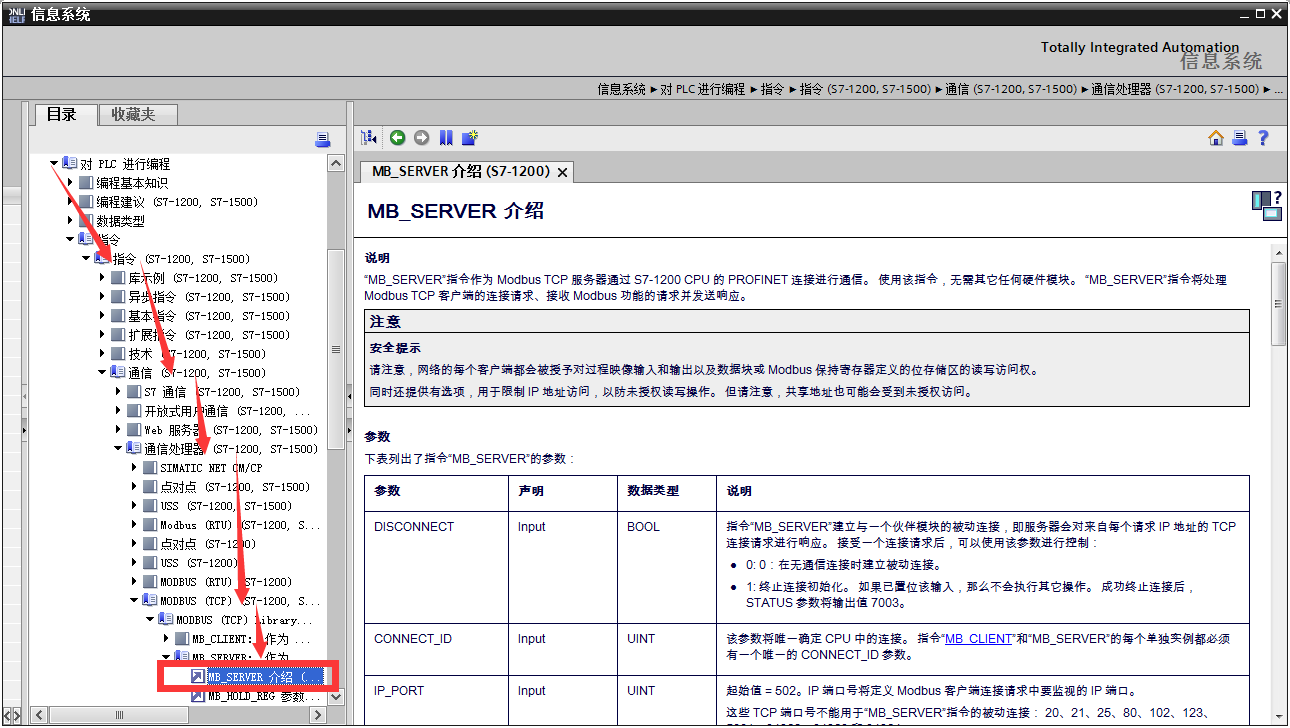This screenshot has height=728, width=1290.
Task: Click the gray book icon of 编程基本知识
Action: tap(86, 183)
